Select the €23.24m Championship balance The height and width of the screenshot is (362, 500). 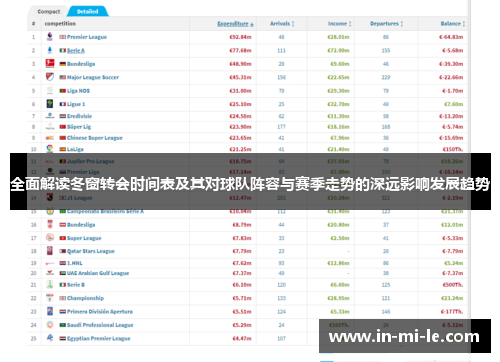(452, 298)
